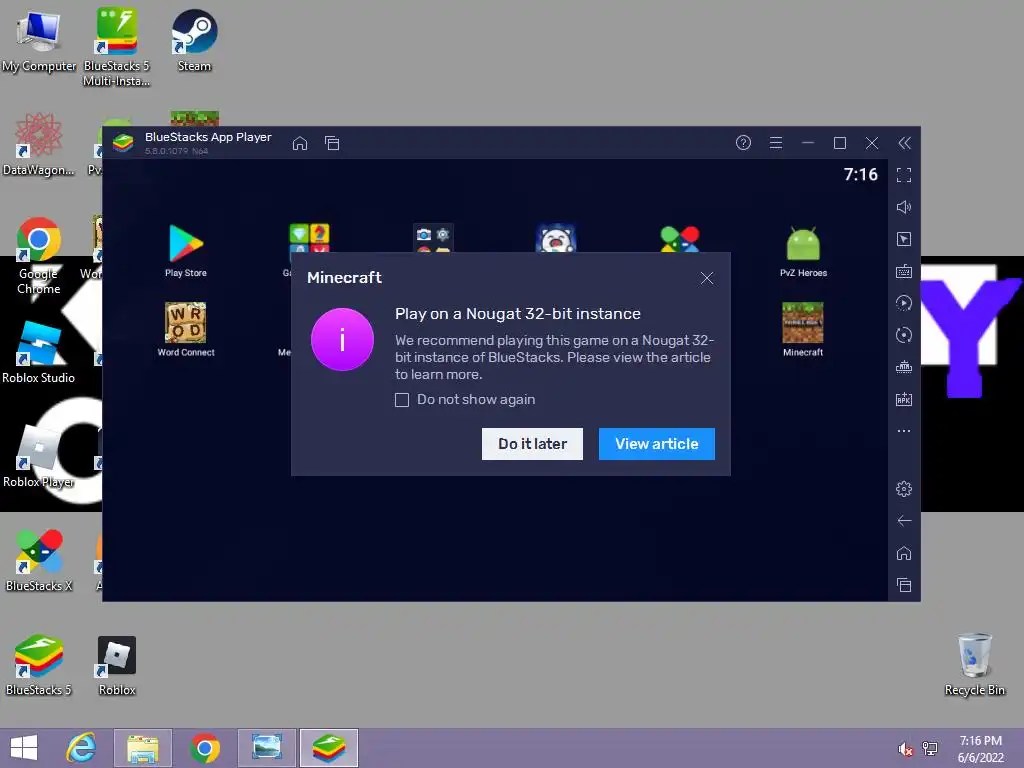This screenshot has width=1024, height=768.
Task: Collapse the BlueStacks side toolbar
Action: (x=904, y=143)
